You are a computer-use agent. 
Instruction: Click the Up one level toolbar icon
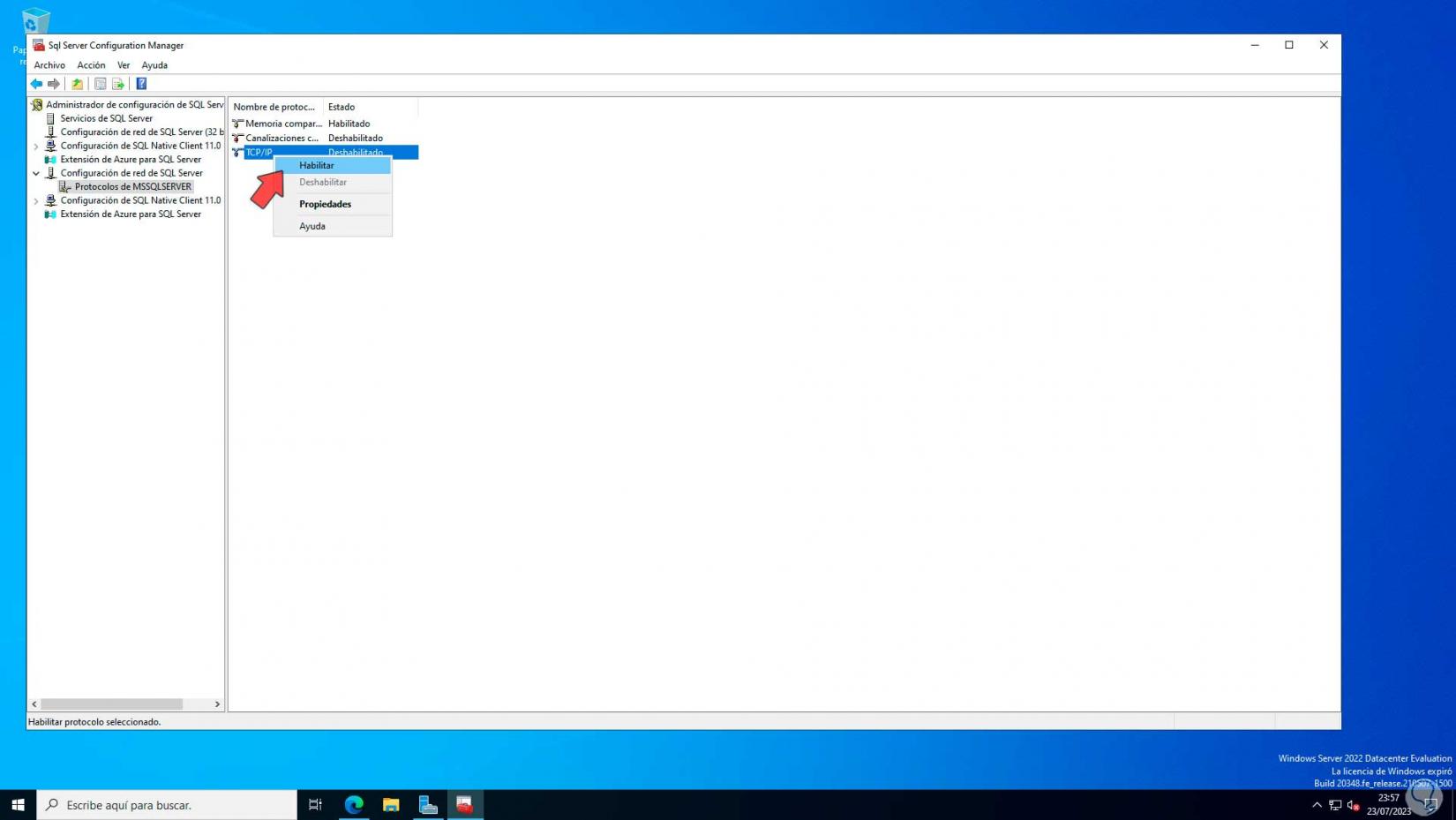click(x=78, y=84)
